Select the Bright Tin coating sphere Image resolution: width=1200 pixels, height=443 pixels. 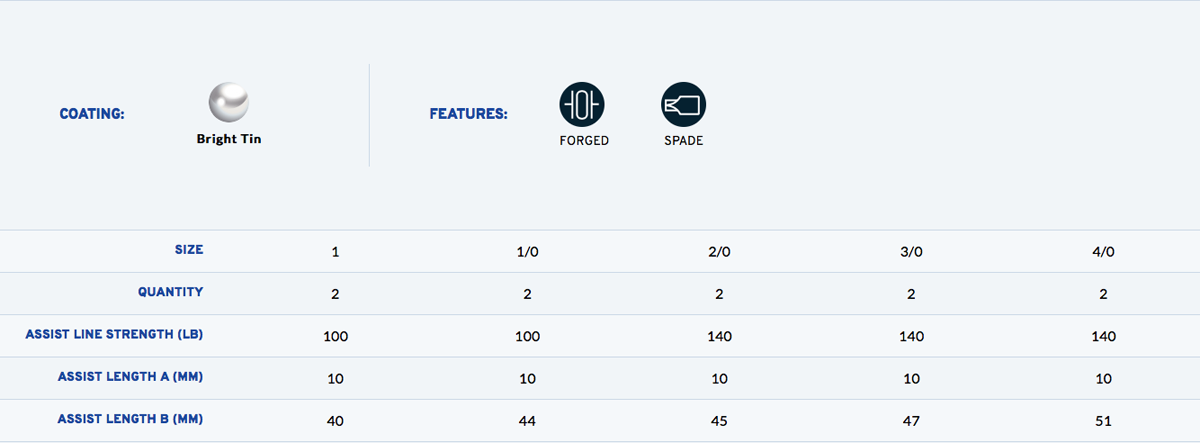pos(229,102)
